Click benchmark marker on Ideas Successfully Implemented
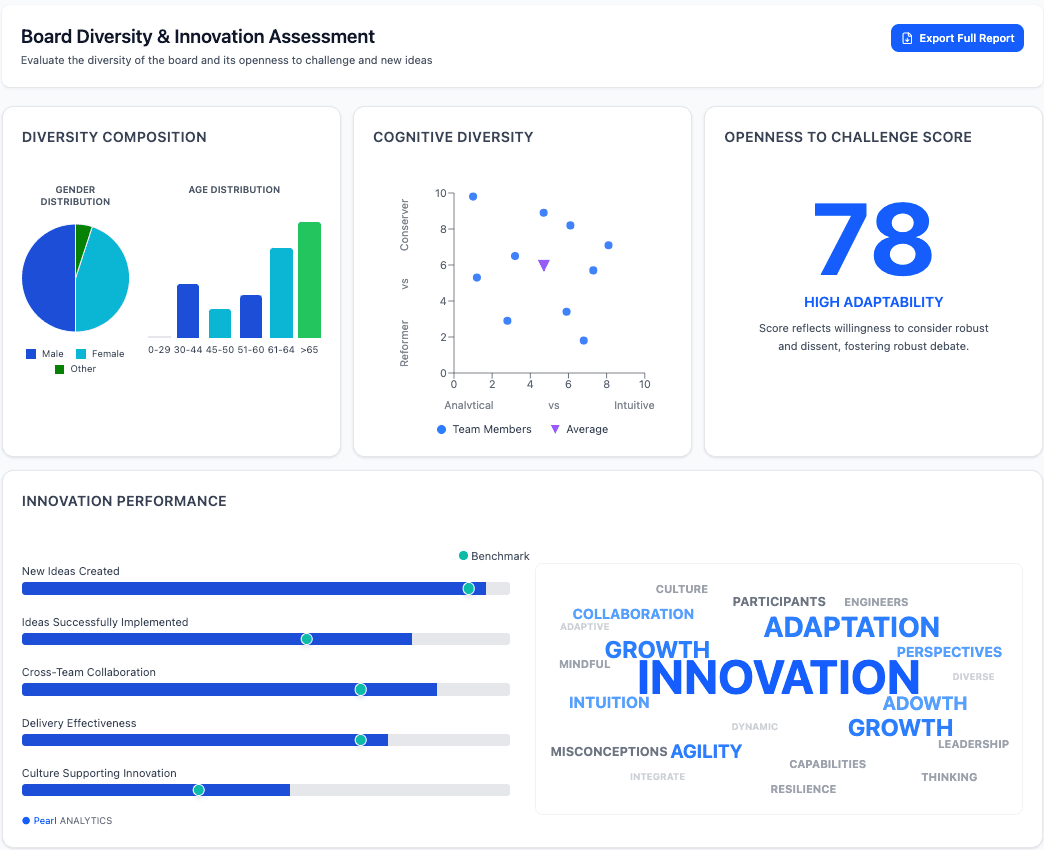The height and width of the screenshot is (850, 1044). click(307, 639)
